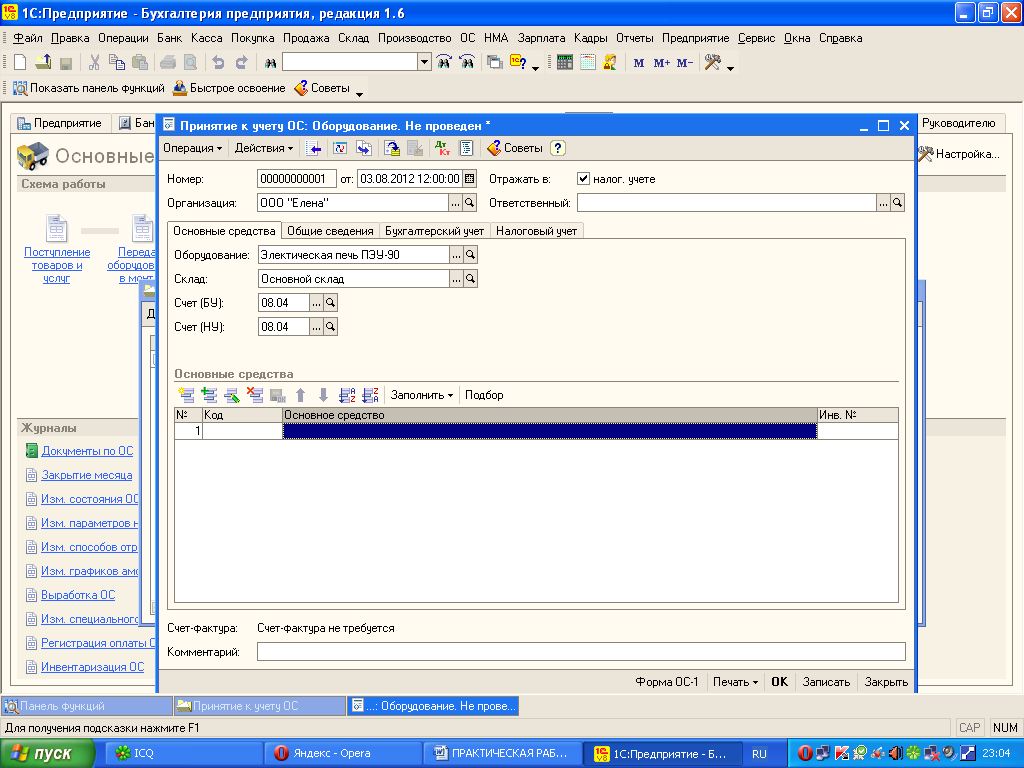Click the 1C help question icon
1024x768 pixels.
(x=519, y=63)
